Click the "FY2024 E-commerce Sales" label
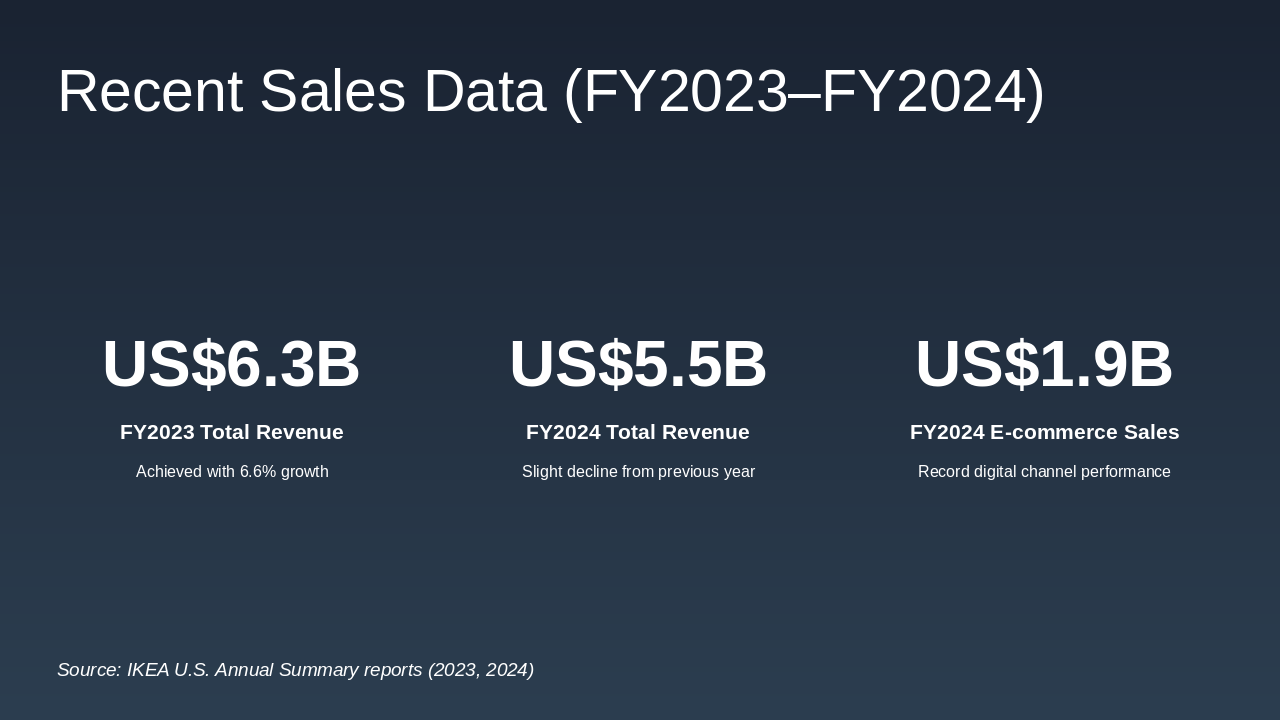This screenshot has width=1280, height=720. (x=1044, y=432)
